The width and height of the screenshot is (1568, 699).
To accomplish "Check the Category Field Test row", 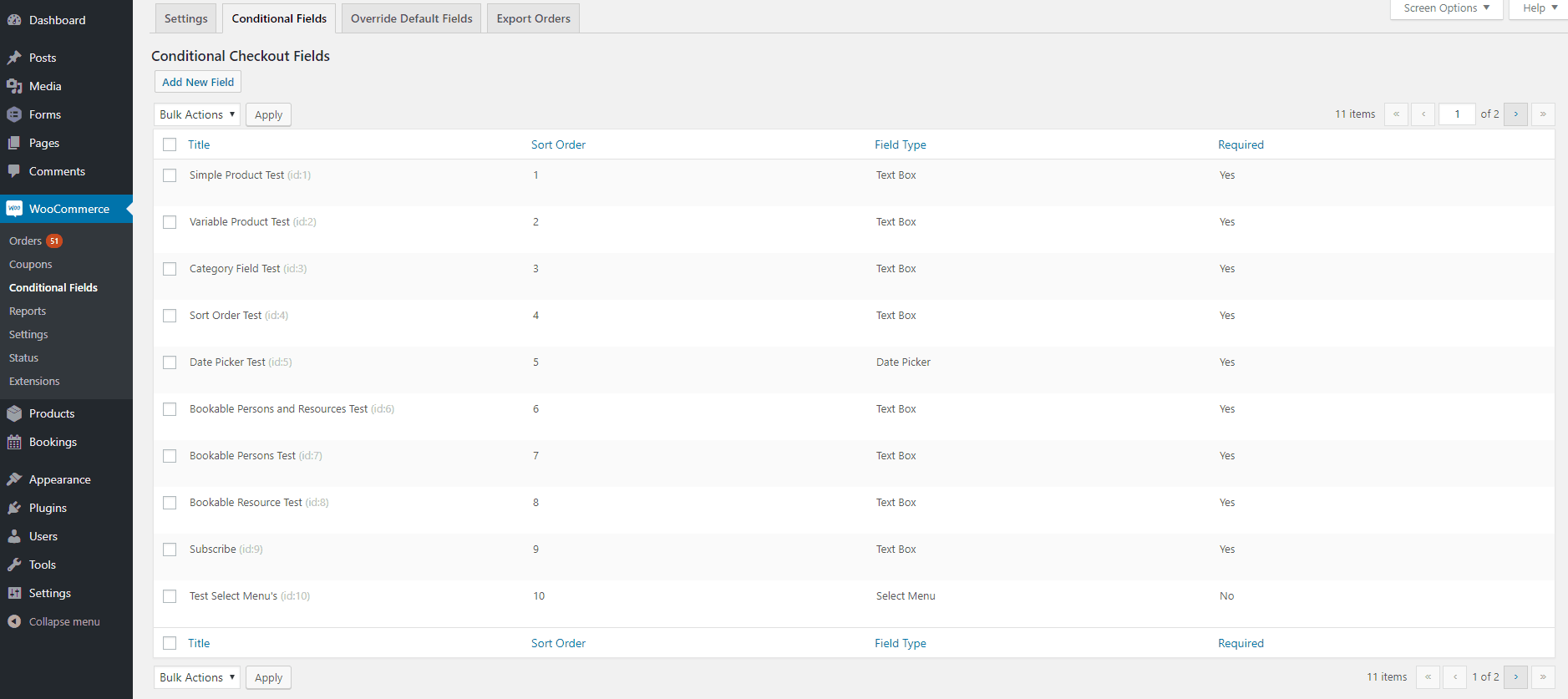I will (x=170, y=269).
